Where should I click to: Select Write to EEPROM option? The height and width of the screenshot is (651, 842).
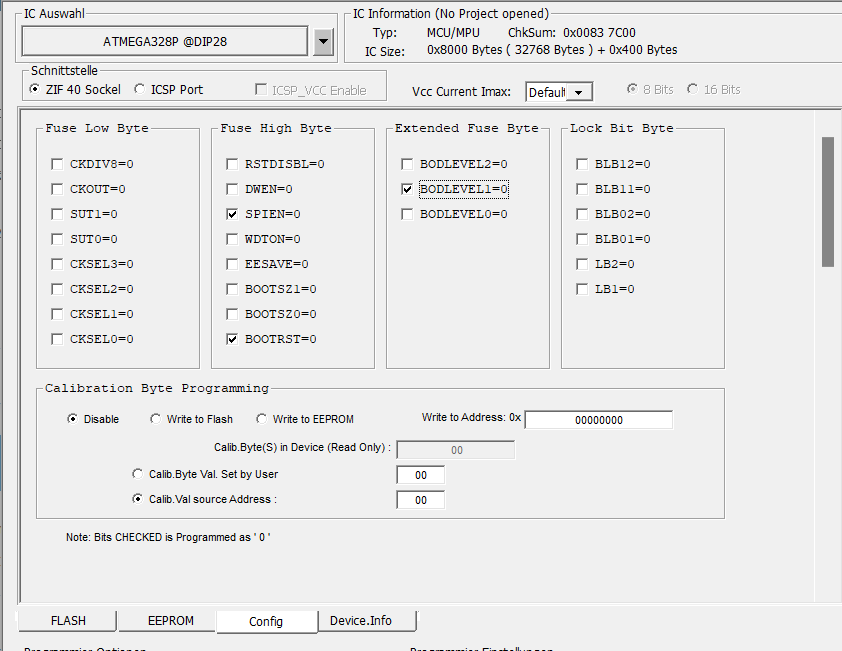[262, 418]
